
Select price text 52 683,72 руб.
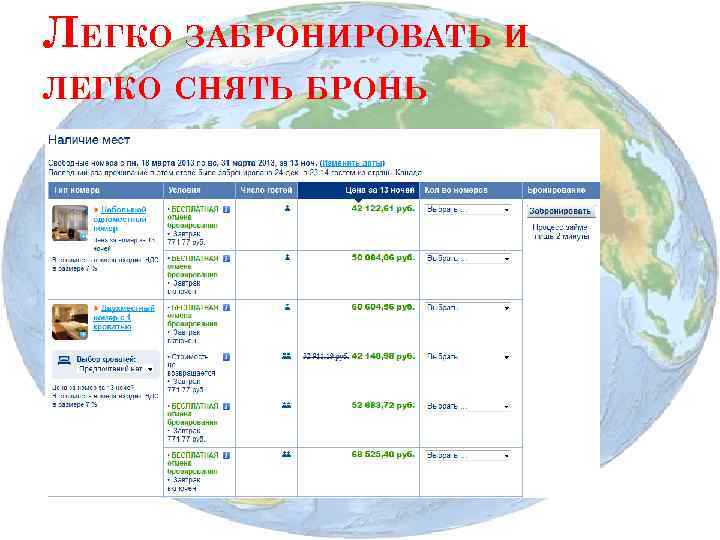383,405
